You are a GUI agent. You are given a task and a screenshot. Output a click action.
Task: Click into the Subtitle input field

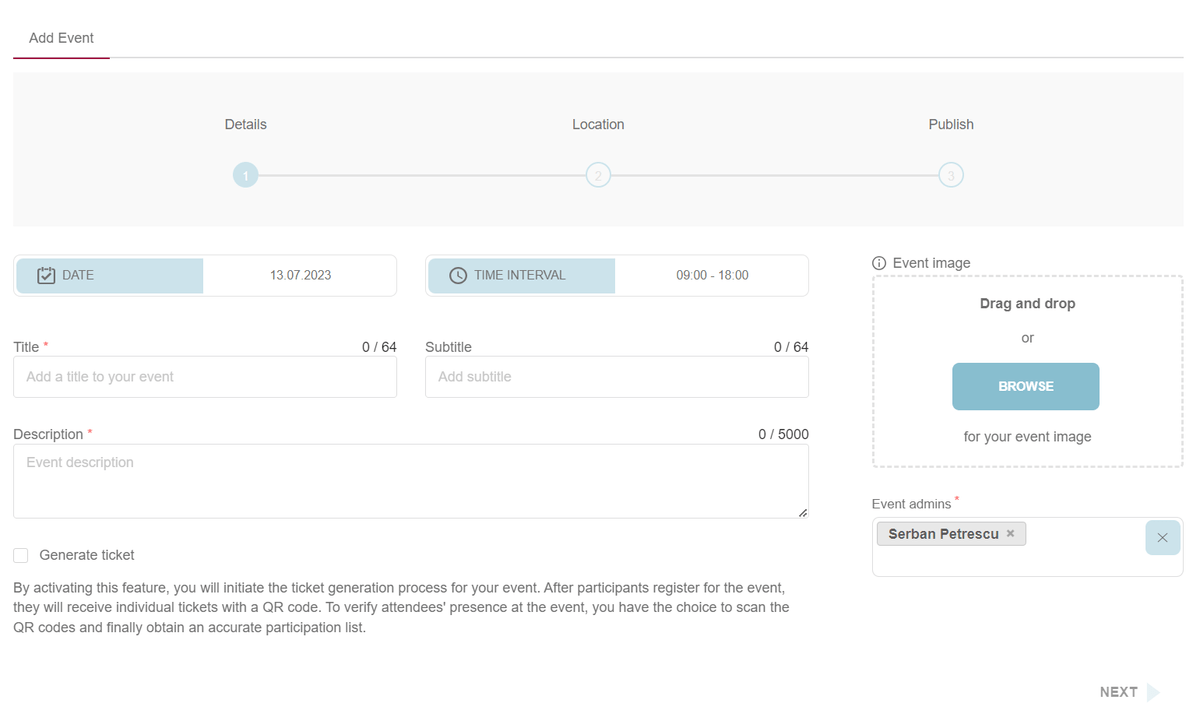617,377
